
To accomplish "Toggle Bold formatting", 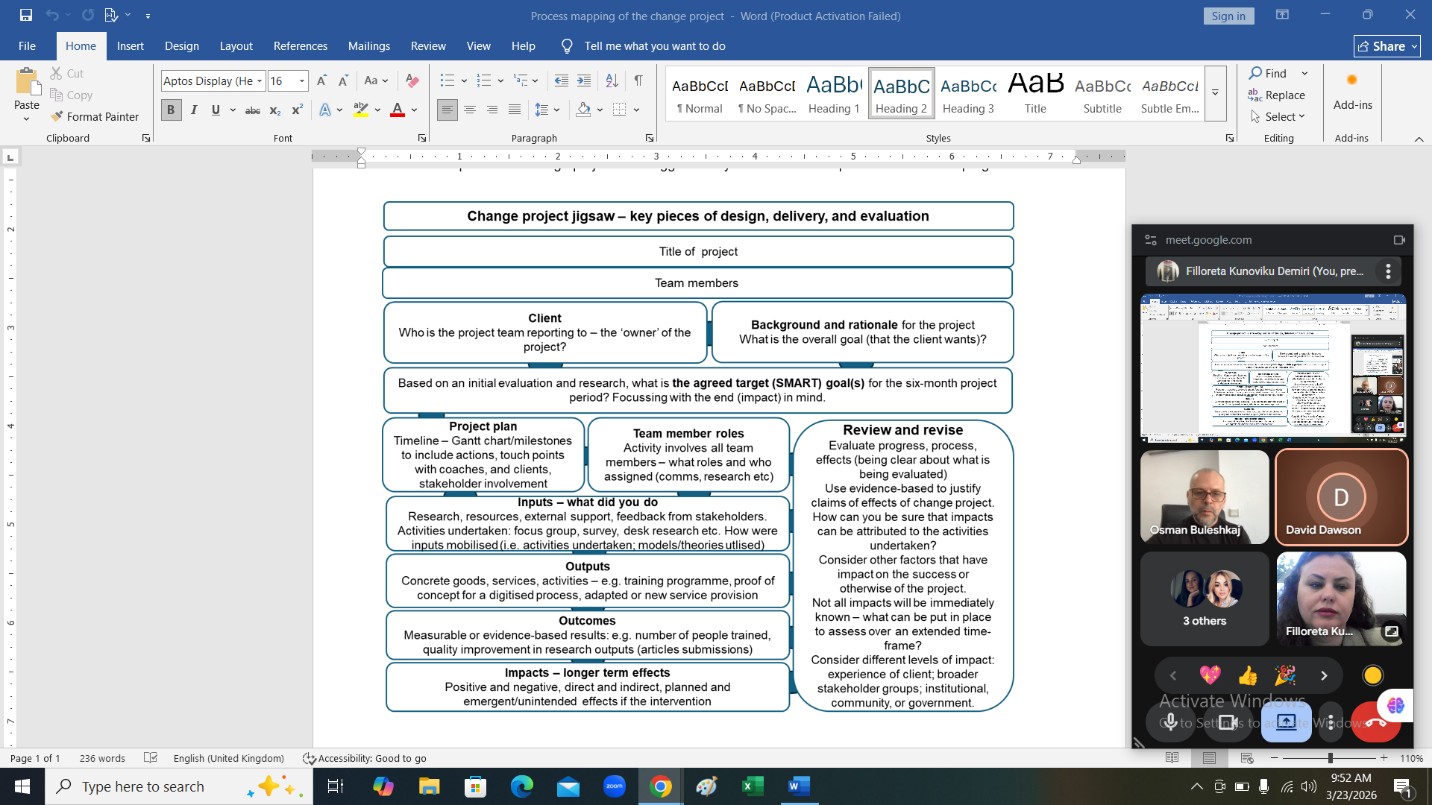I will click(x=171, y=110).
